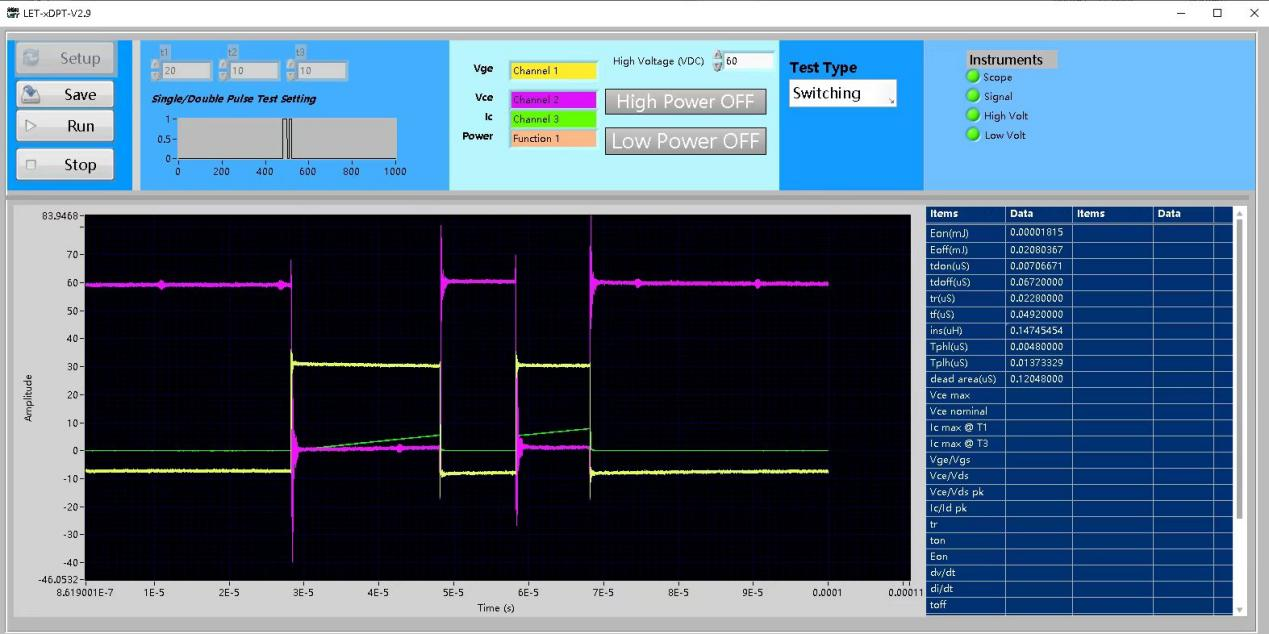Click the t2 pulse time field
The height and width of the screenshot is (634, 1269).
(x=255, y=71)
